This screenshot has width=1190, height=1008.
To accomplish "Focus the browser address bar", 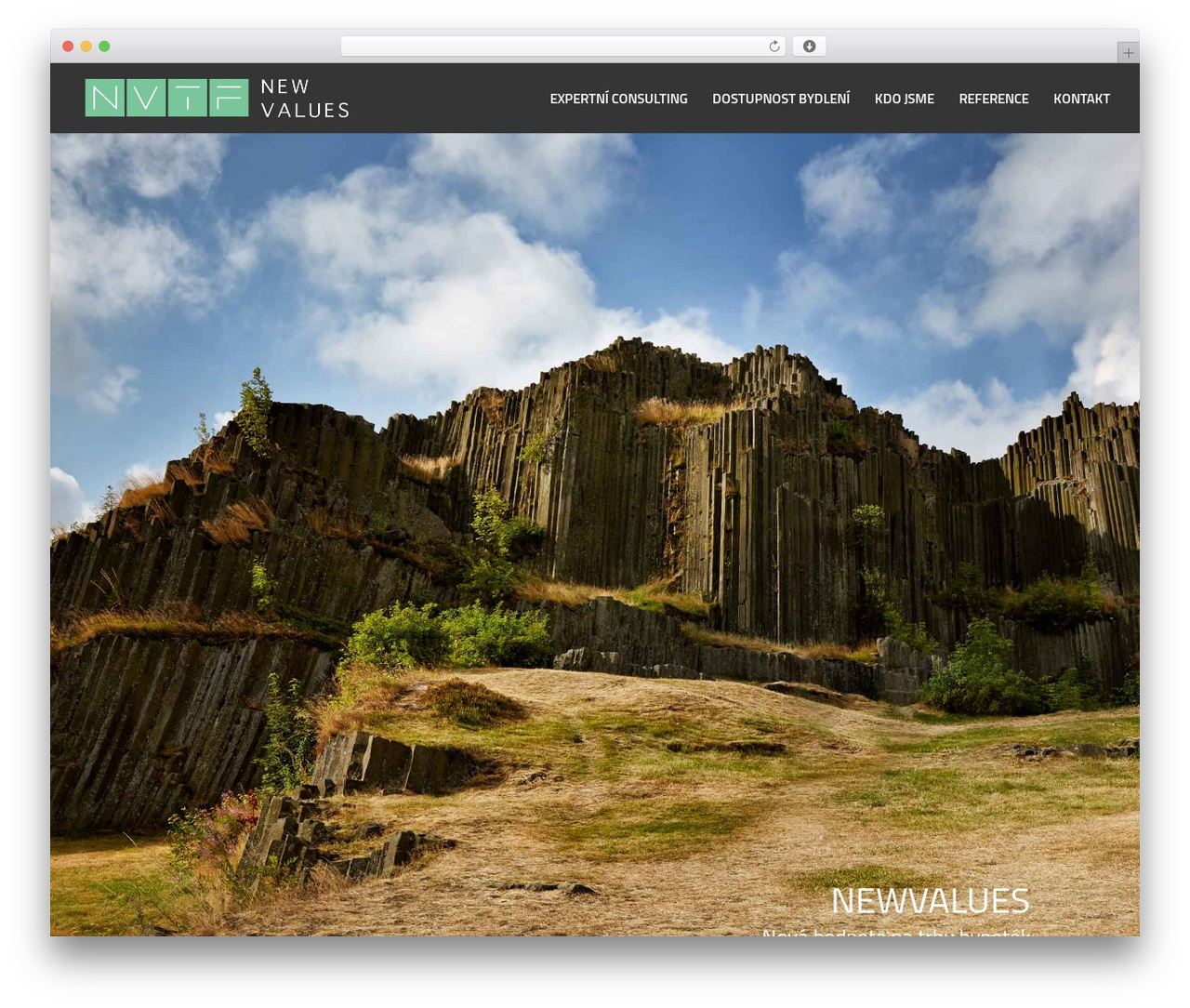I will click(563, 46).
